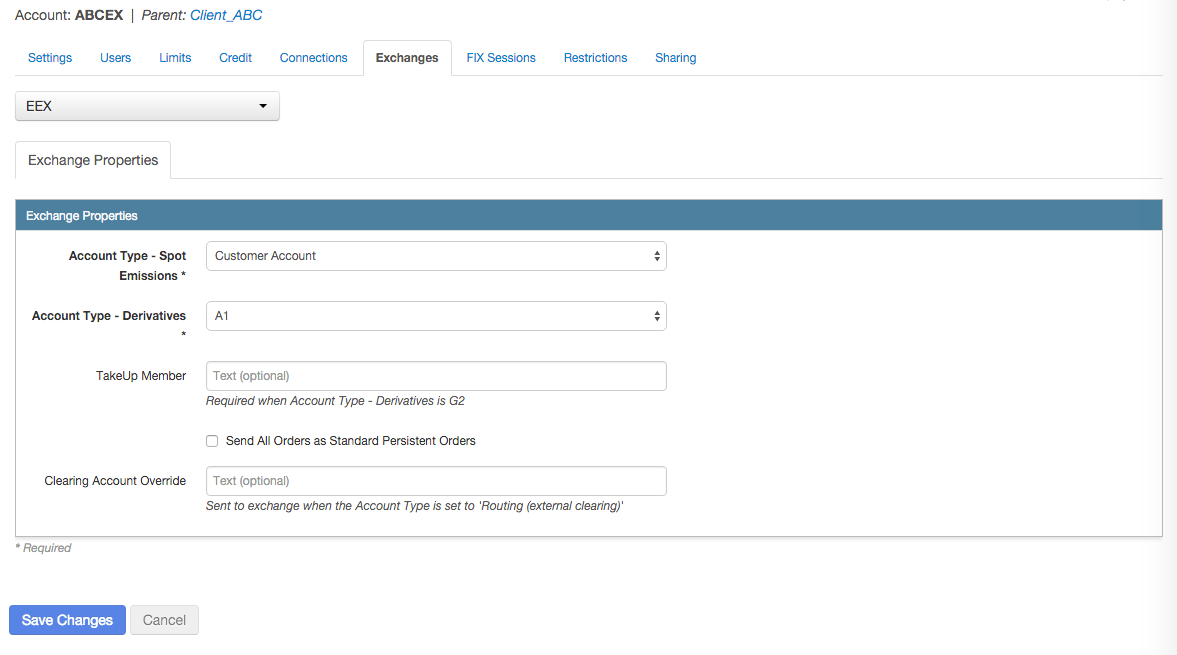Click the Send All Orders checkbox label text
This screenshot has width=1177, height=655.
(x=351, y=441)
